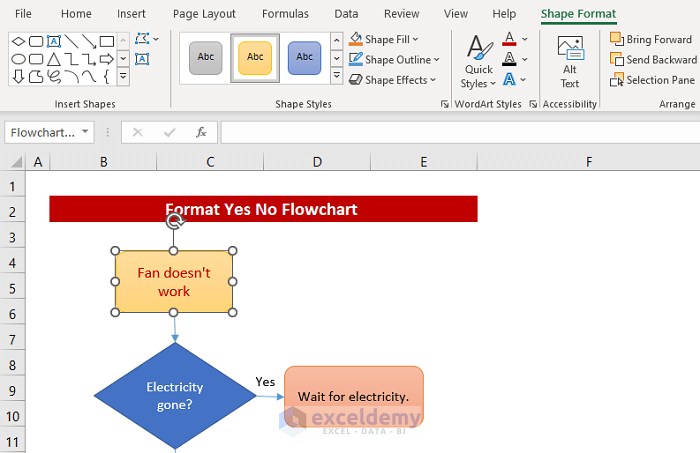Click the Name Box showing Flowchart

43,133
